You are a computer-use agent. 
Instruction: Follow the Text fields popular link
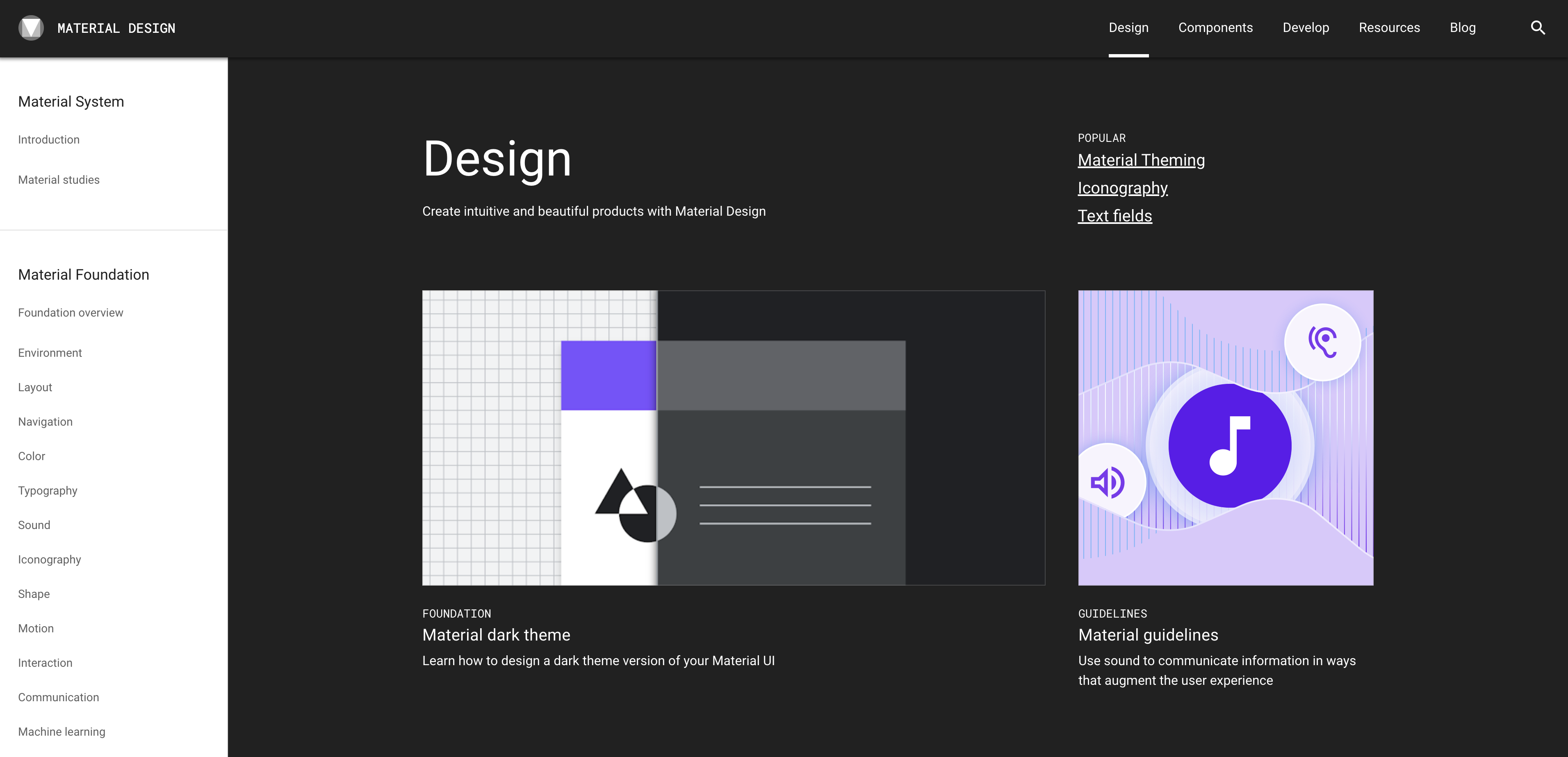click(1114, 216)
